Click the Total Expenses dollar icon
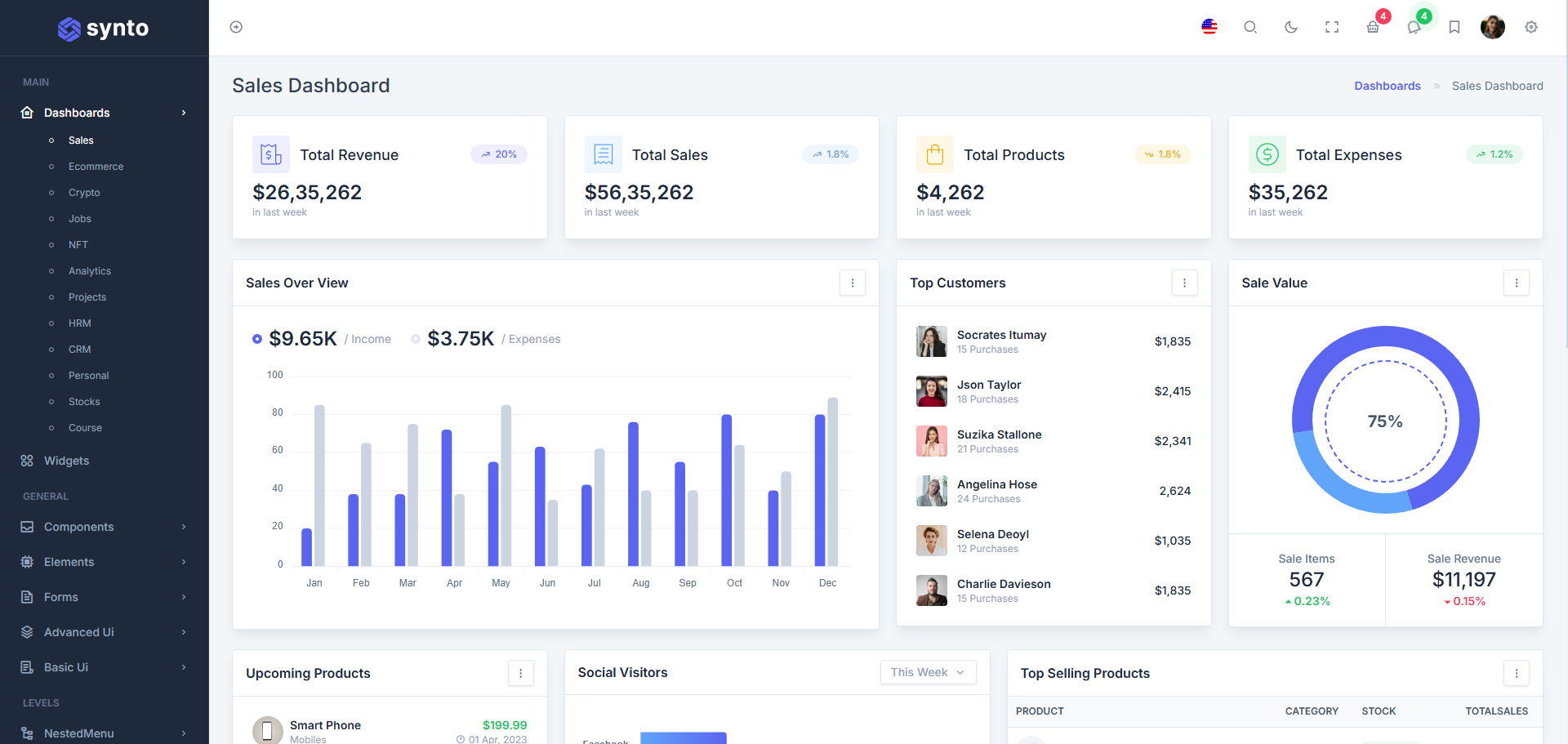This screenshot has width=1568, height=744. click(x=1267, y=154)
